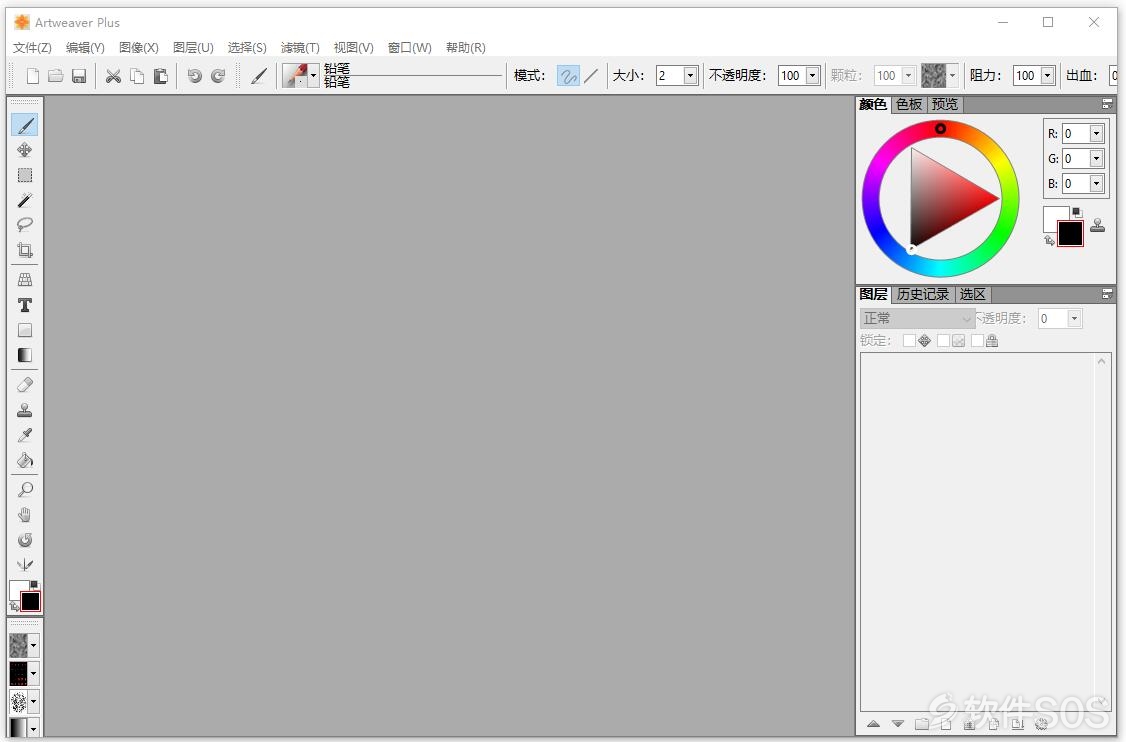This screenshot has height=742, width=1126.
Task: Click the Undo arrow icon
Action: click(x=195, y=76)
